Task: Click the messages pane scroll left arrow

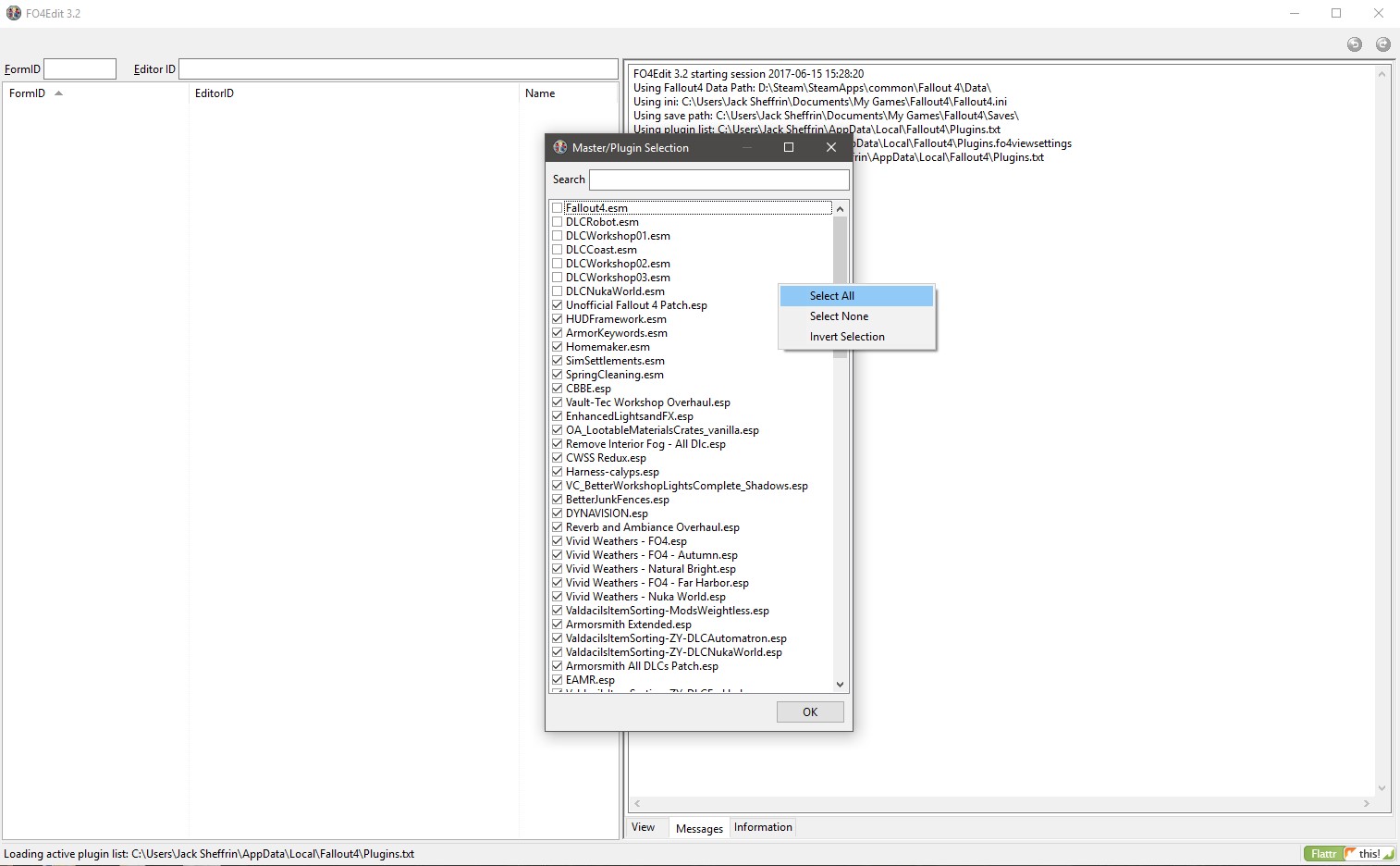Action: pyautogui.click(x=637, y=804)
